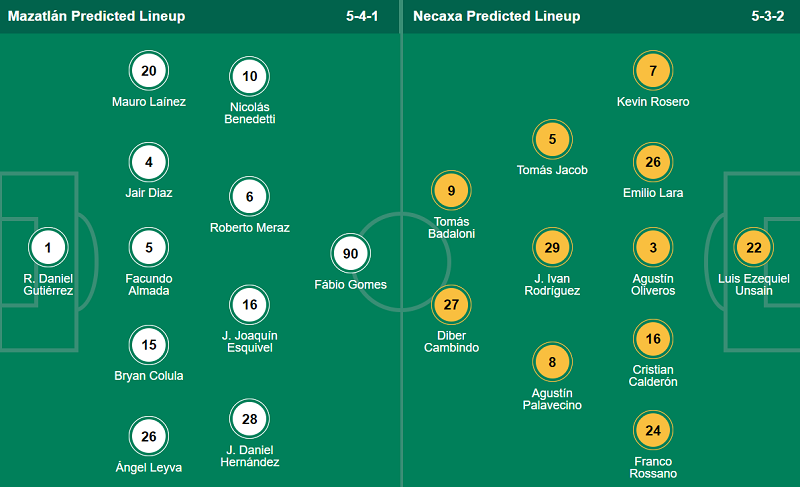Select Bryan Colula's number 15 badge
The width and height of the screenshot is (800, 487).
click(x=149, y=345)
